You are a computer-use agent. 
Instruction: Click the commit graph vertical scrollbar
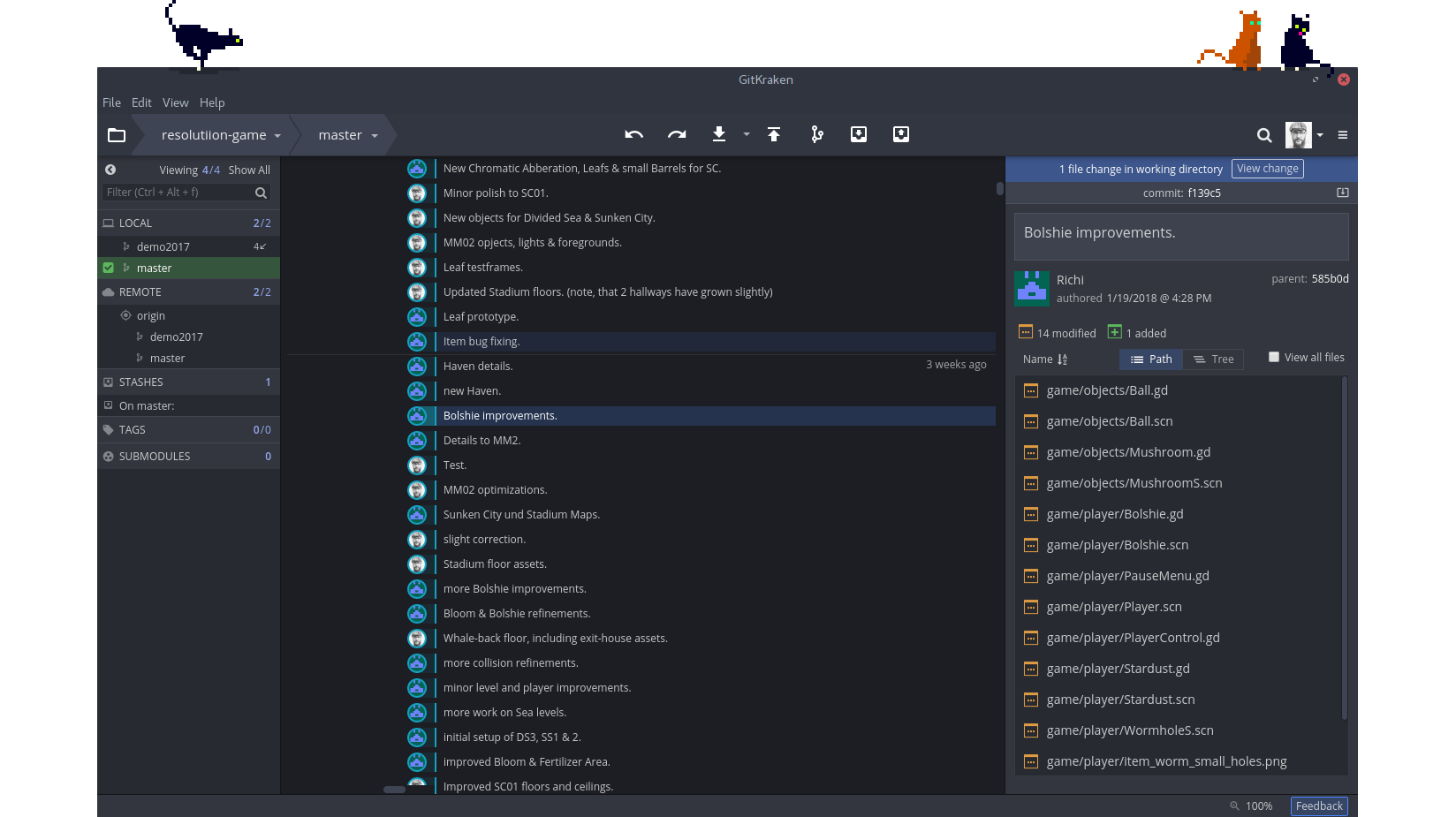click(x=1000, y=188)
